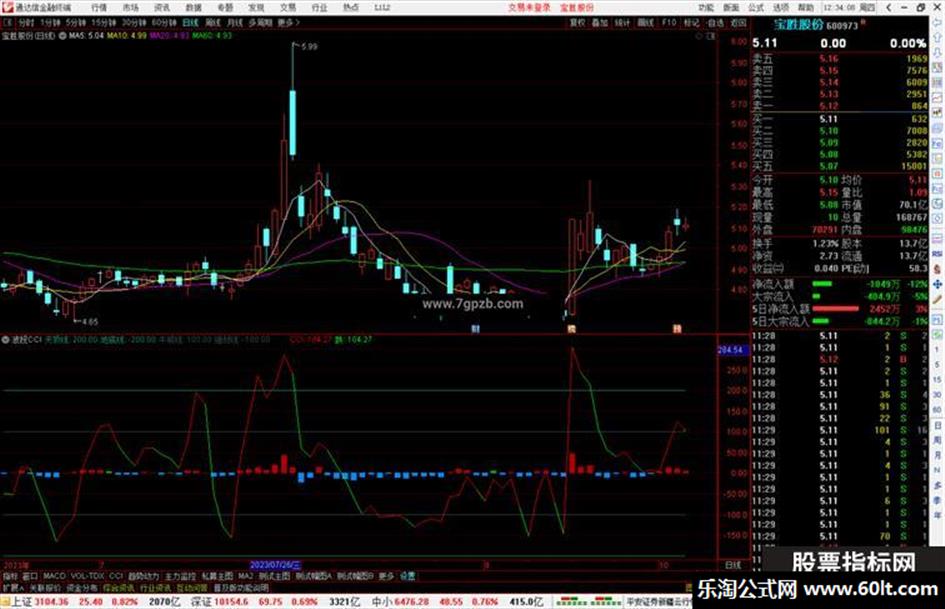
Task: Switch chart to 60分钟 period
Action: (x=163, y=22)
